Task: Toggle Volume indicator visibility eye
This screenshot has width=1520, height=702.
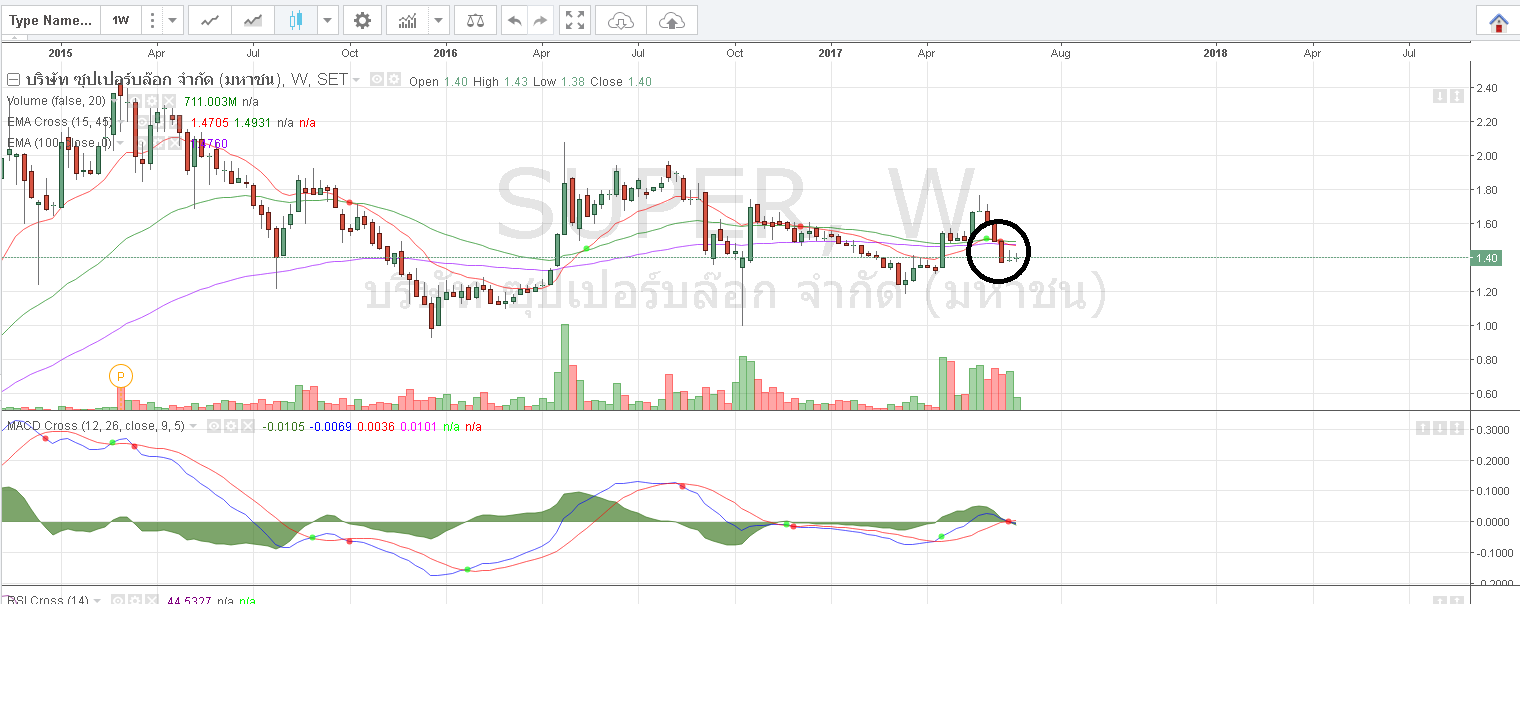Action: click(135, 101)
